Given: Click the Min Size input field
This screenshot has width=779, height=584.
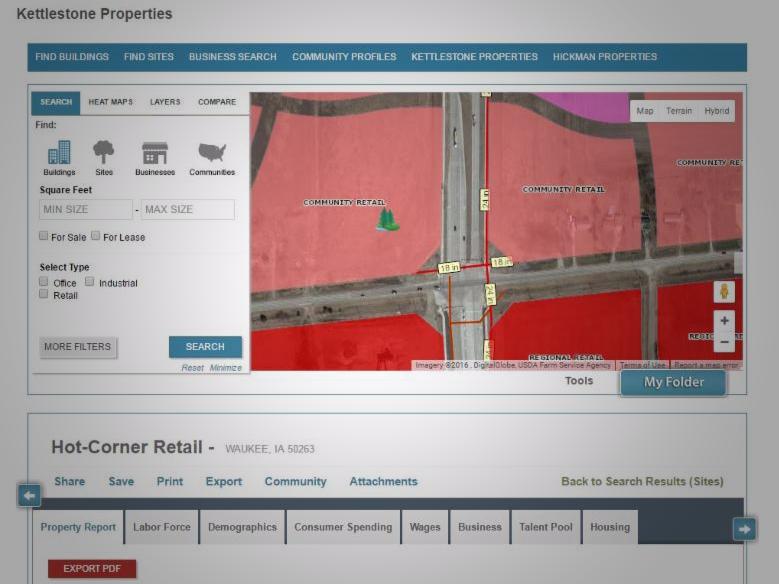Looking at the screenshot, I should [x=85, y=210].
